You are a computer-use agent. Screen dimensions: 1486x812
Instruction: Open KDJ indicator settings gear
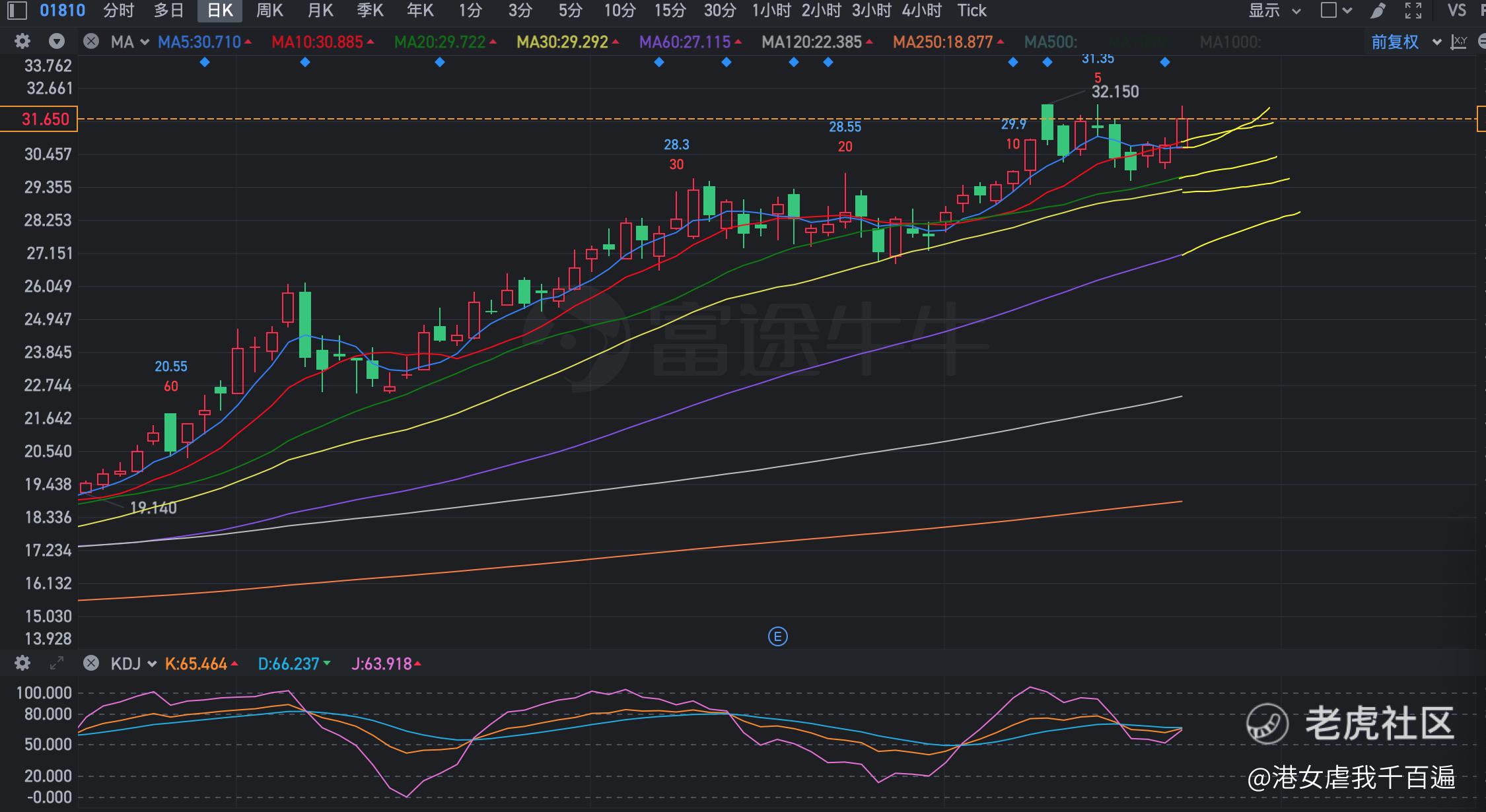[22, 663]
